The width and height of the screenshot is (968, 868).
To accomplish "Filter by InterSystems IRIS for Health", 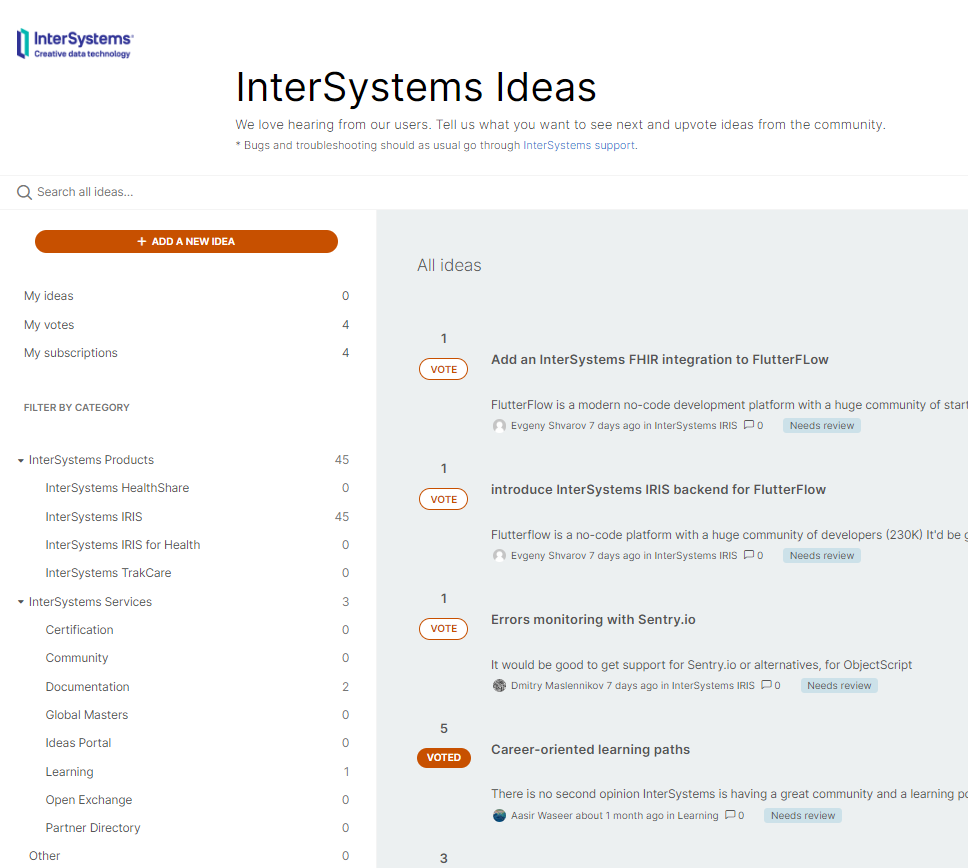I will click(x=123, y=545).
